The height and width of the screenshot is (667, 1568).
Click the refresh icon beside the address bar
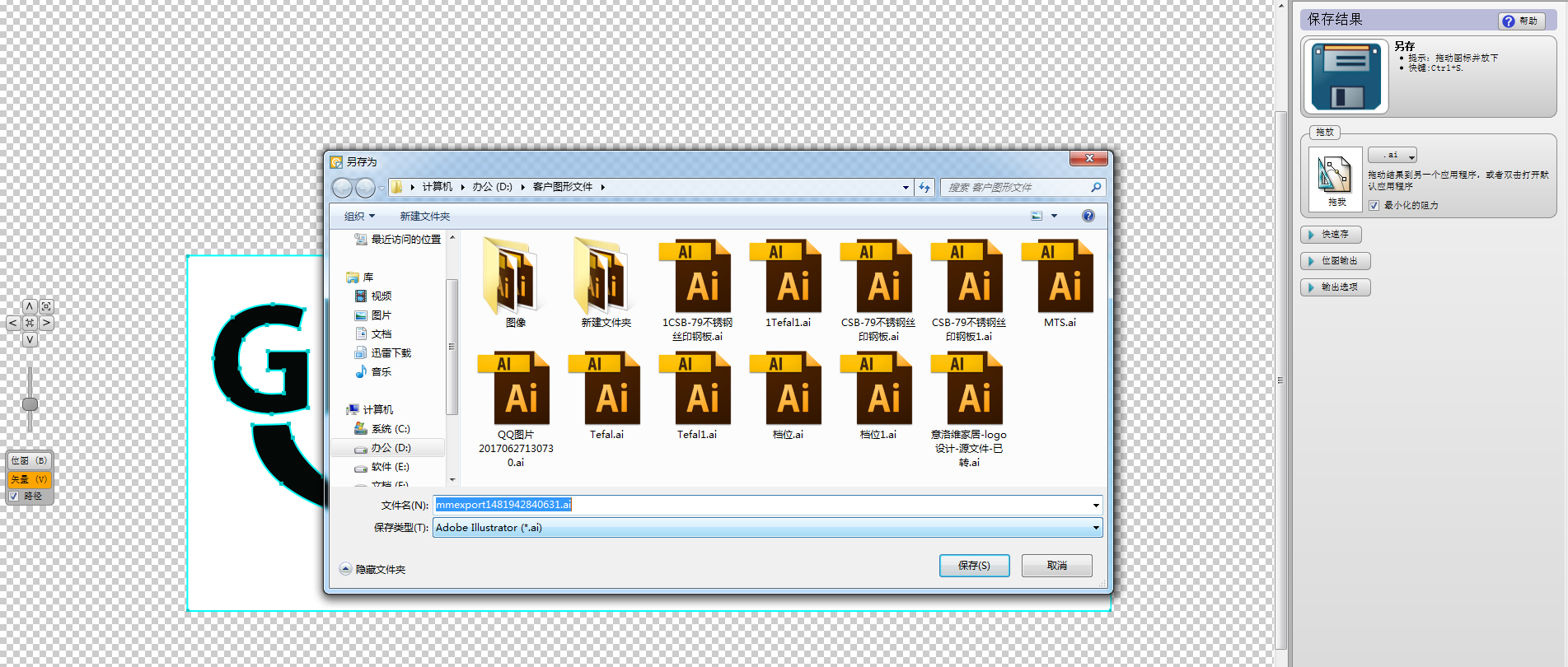(x=924, y=188)
